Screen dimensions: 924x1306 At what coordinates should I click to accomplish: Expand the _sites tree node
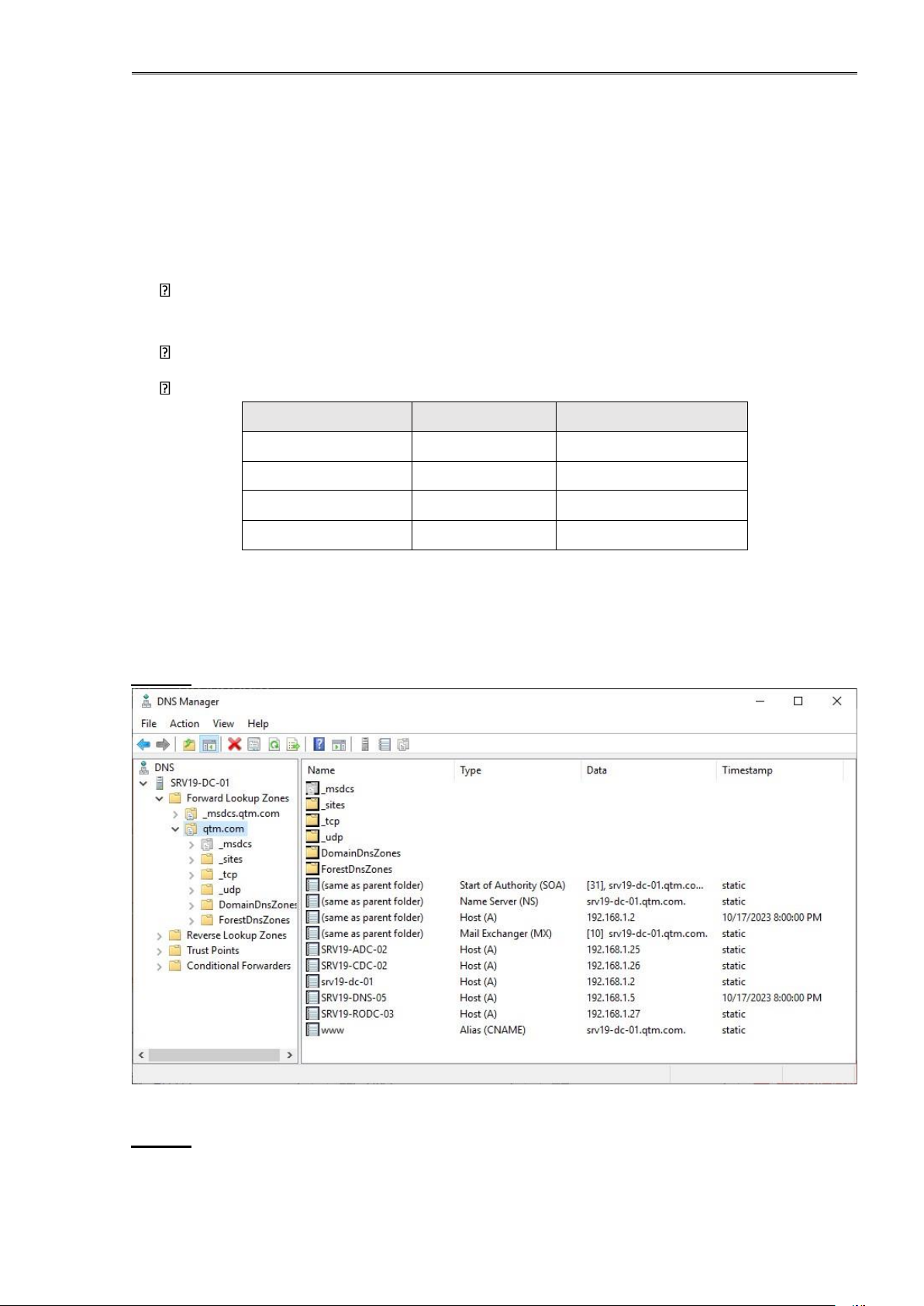[191, 860]
